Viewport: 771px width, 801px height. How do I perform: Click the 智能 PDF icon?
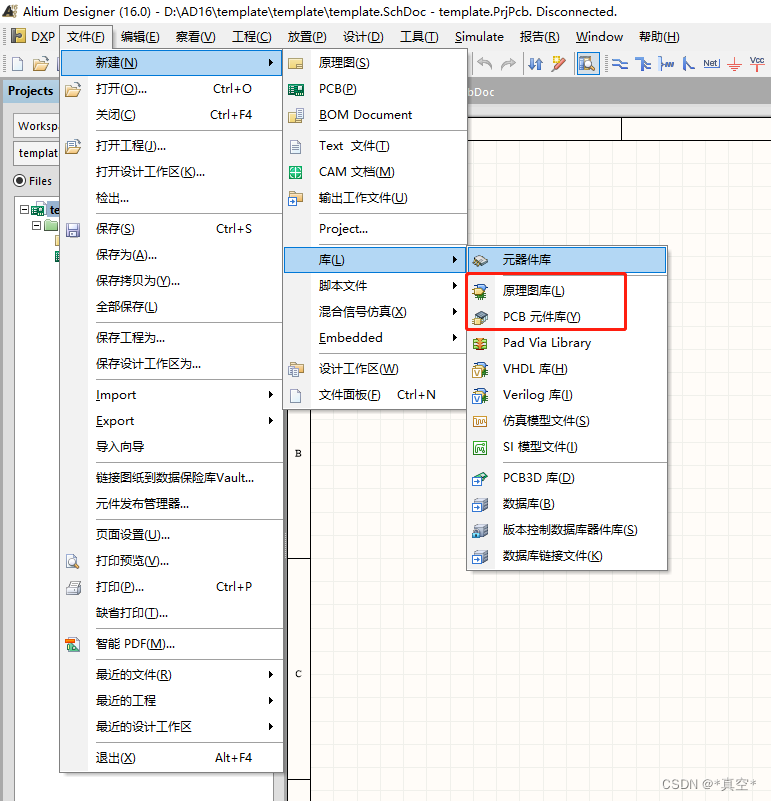pos(73,644)
